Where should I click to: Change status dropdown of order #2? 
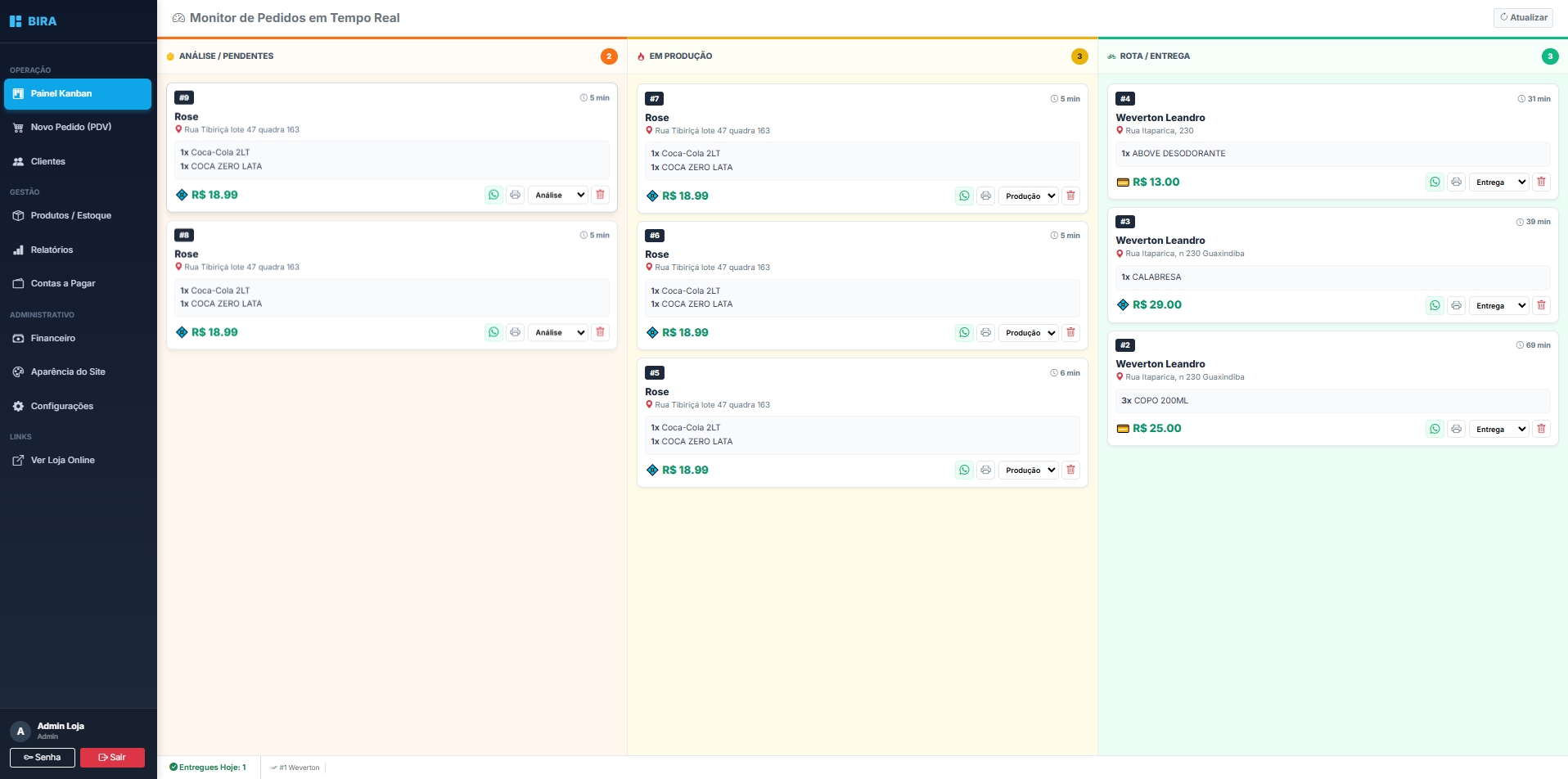pos(1499,429)
